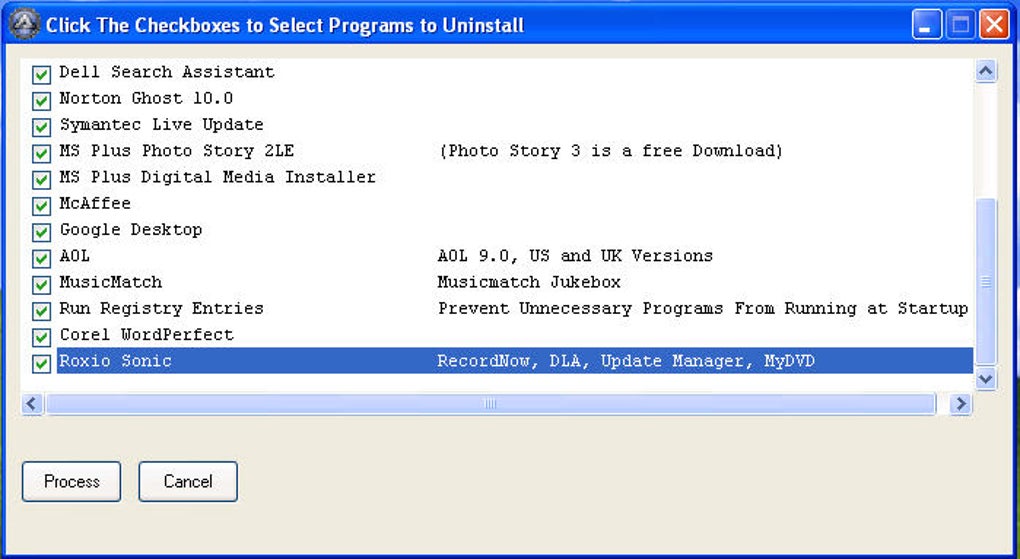
Task: Uncheck the Run Registry Entries checkbox
Action: (41, 311)
